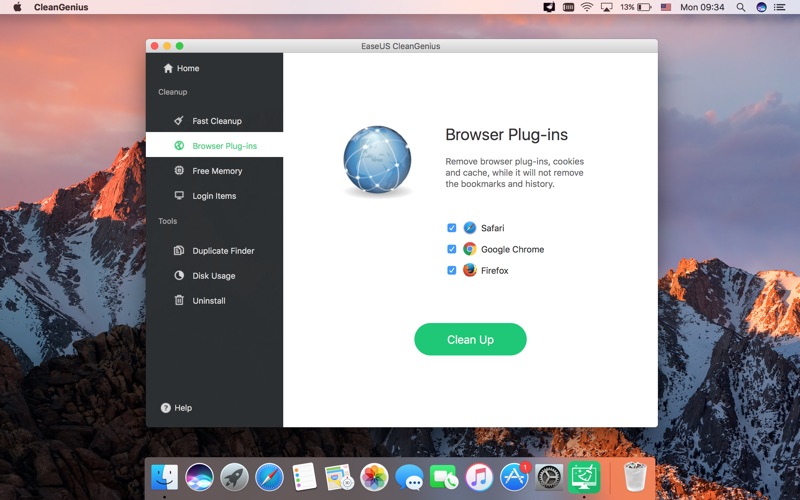Open Reminders from the Dock

click(305, 478)
